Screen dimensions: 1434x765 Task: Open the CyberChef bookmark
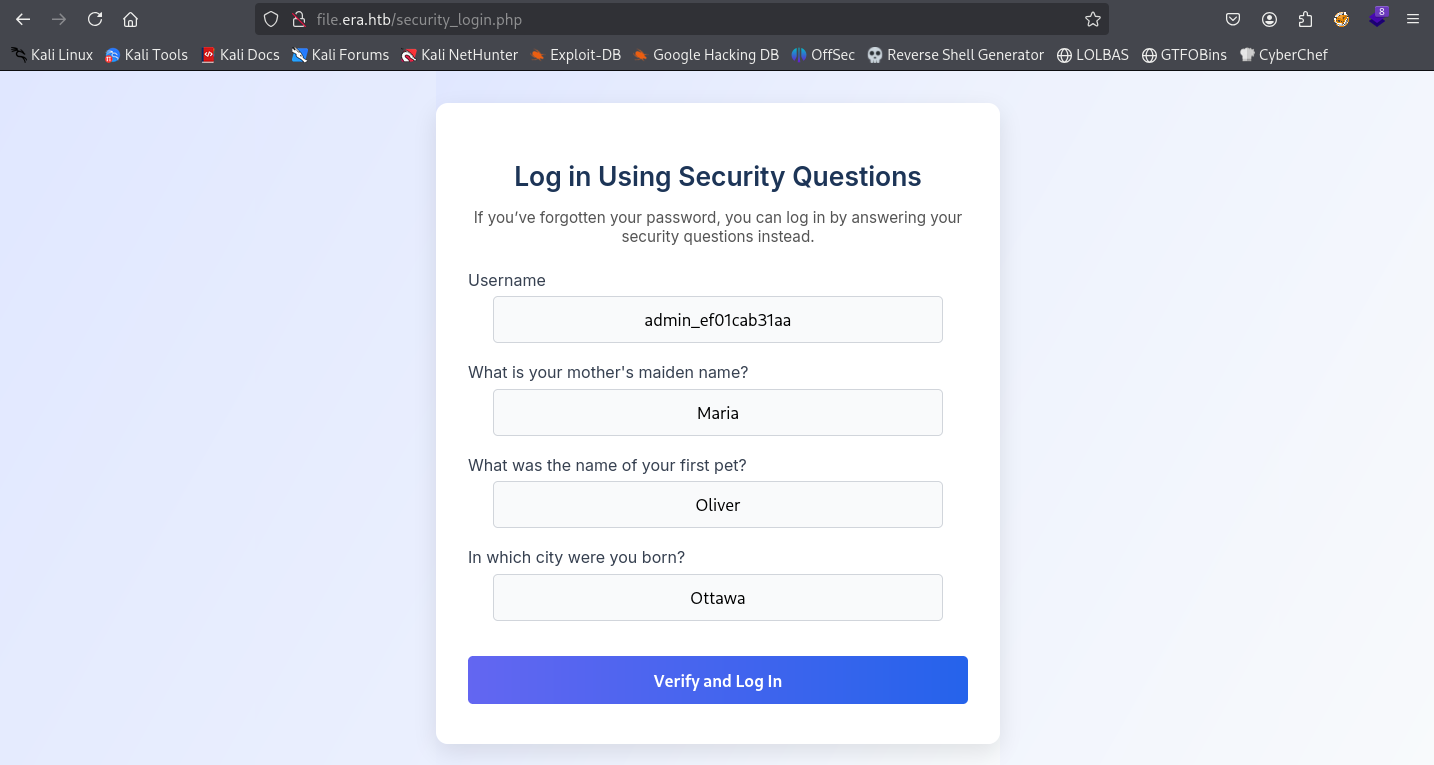pos(1283,55)
